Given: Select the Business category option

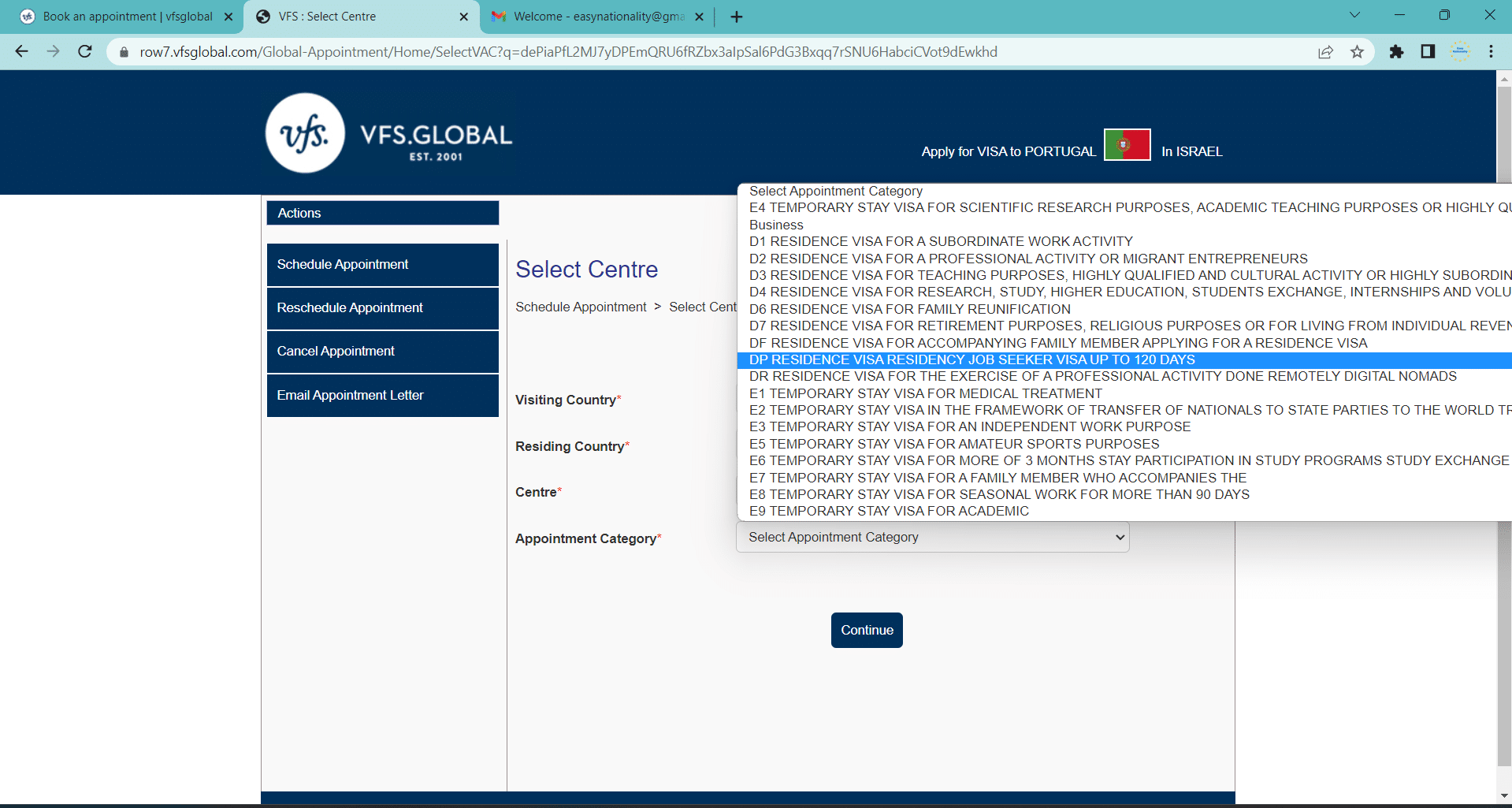Looking at the screenshot, I should tap(1124, 225).
